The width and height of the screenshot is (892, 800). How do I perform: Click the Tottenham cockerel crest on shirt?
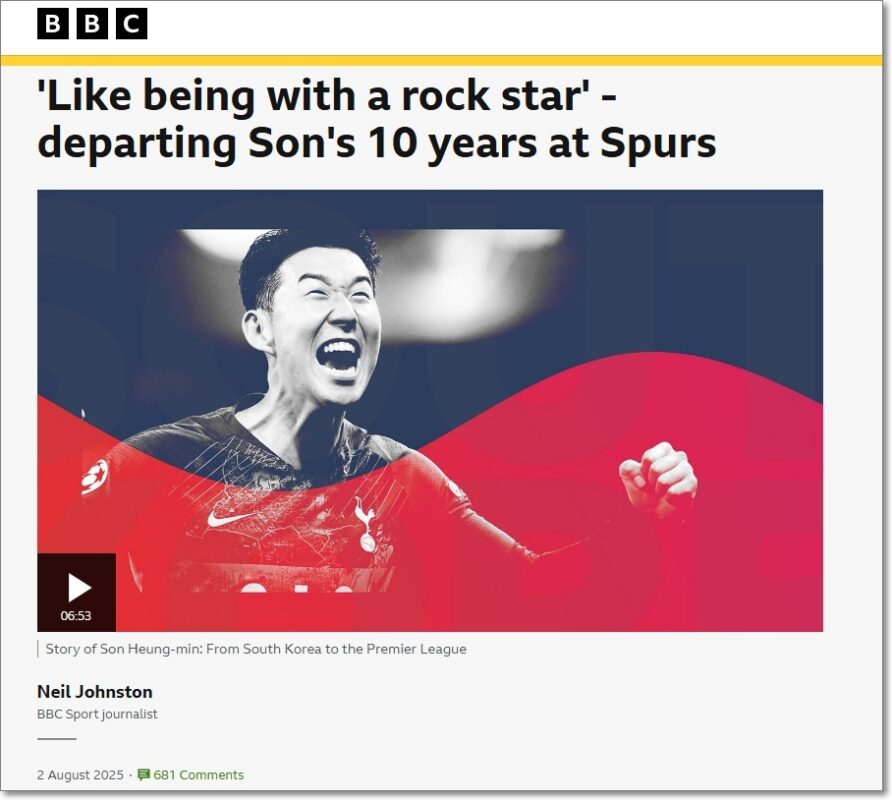tap(365, 525)
